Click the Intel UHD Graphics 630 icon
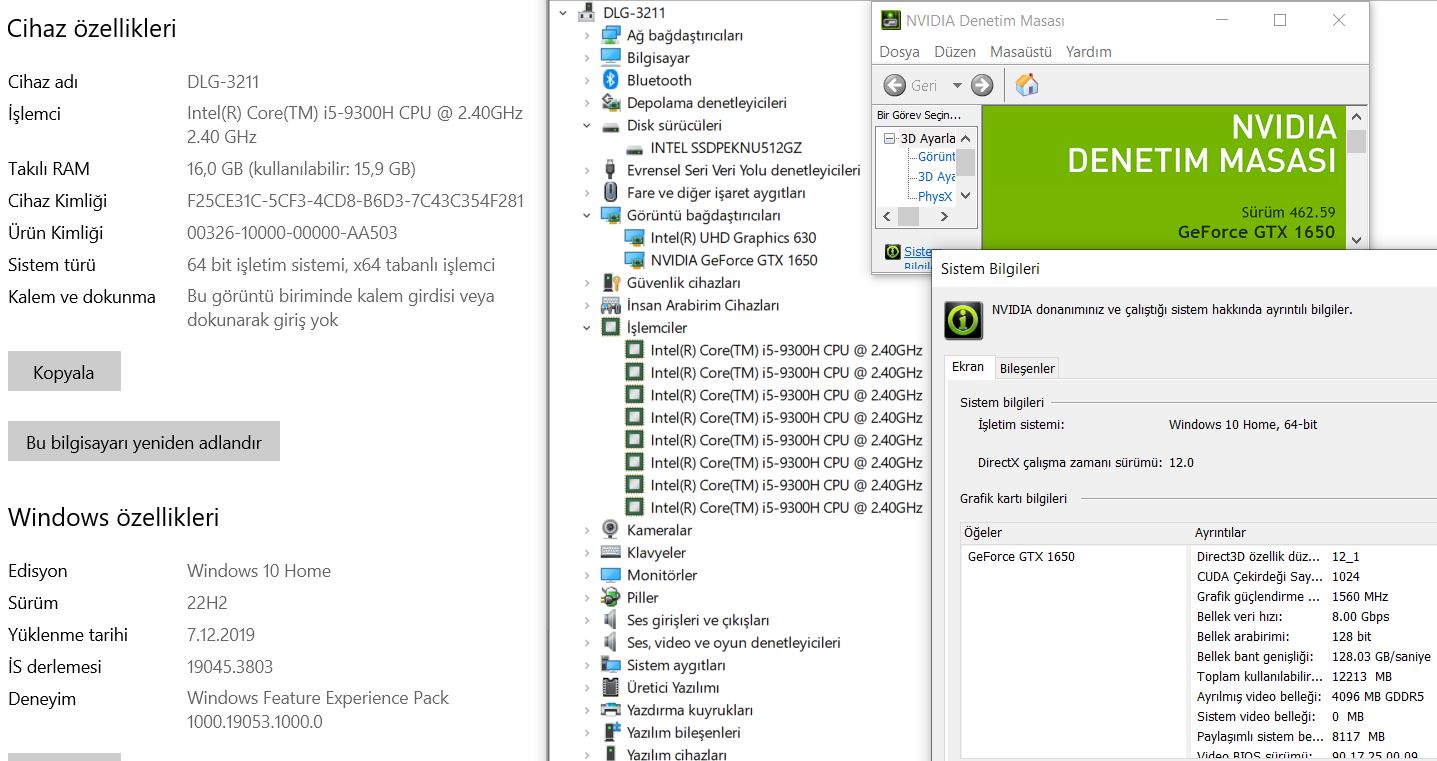Viewport: 1437px width, 761px height. tap(634, 238)
